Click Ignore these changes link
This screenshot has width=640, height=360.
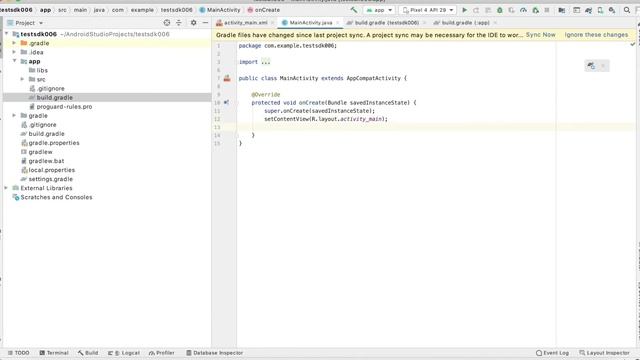tap(596, 35)
